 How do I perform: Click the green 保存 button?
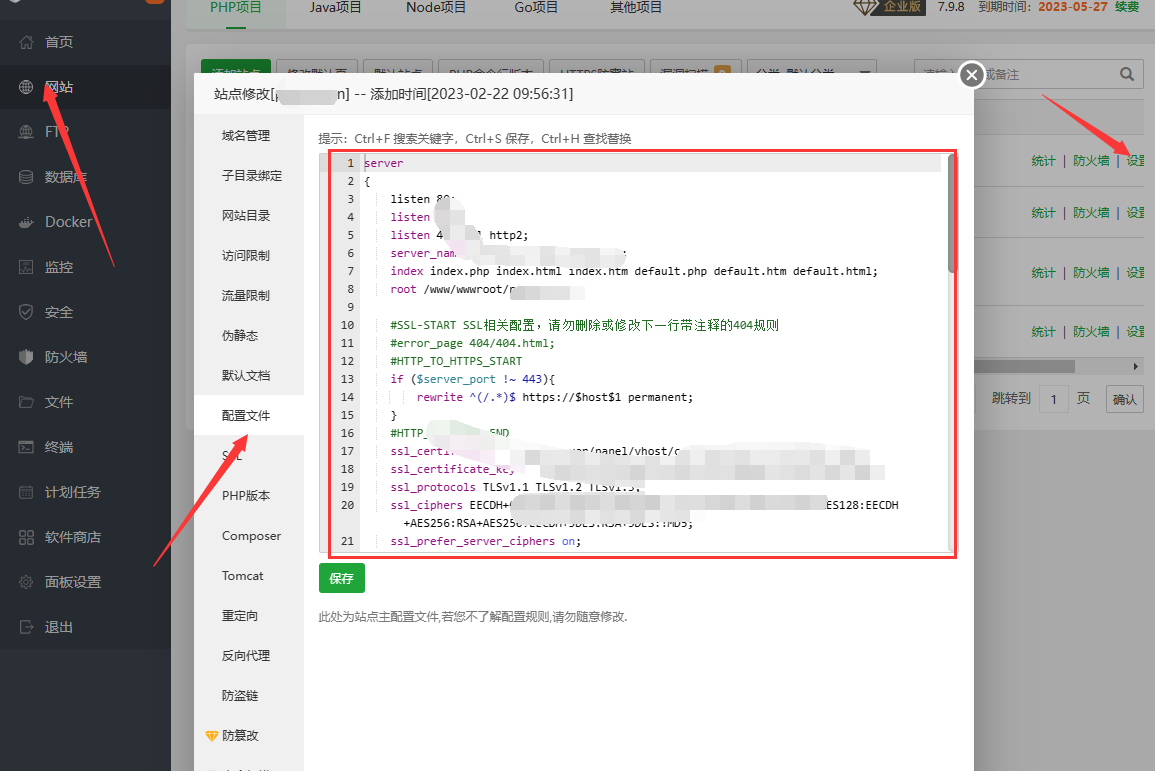(342, 578)
